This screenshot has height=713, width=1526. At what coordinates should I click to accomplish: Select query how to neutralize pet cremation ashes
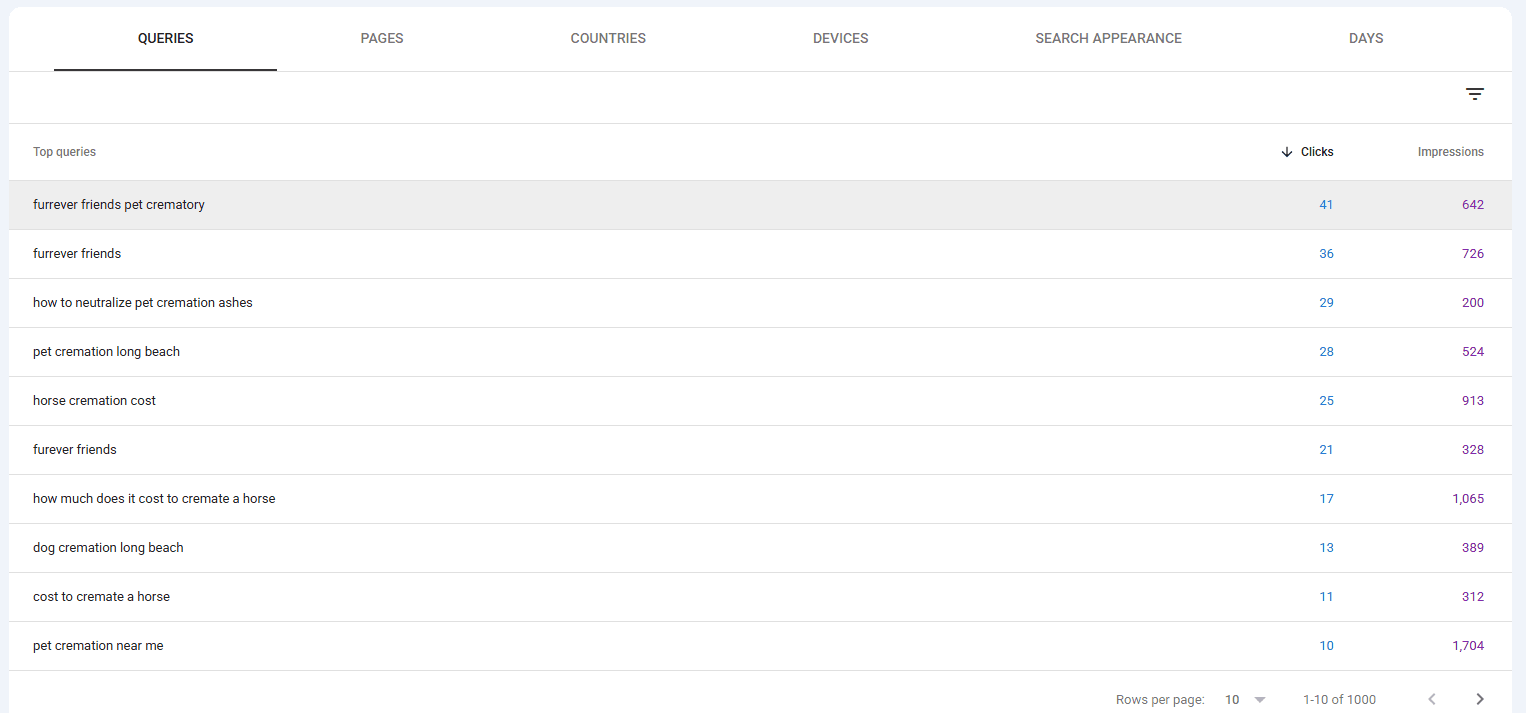coord(143,303)
